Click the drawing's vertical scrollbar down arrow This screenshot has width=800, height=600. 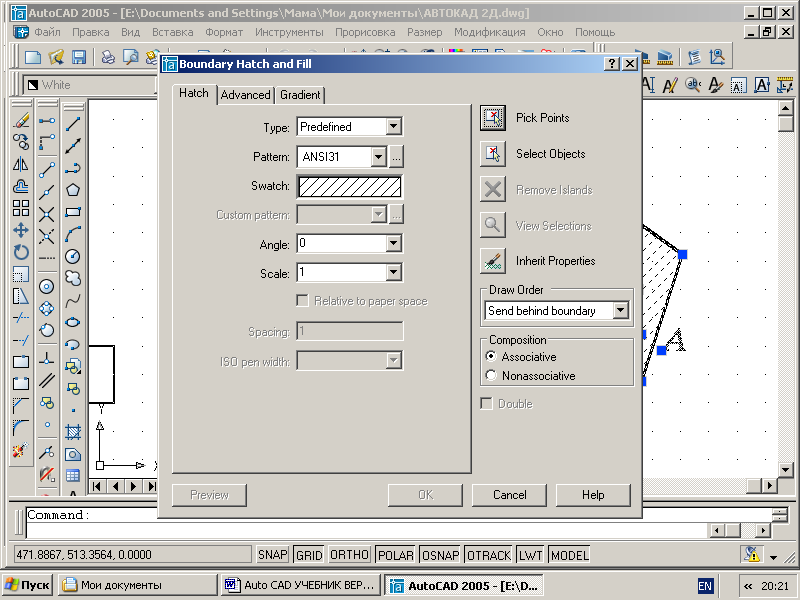[x=786, y=469]
